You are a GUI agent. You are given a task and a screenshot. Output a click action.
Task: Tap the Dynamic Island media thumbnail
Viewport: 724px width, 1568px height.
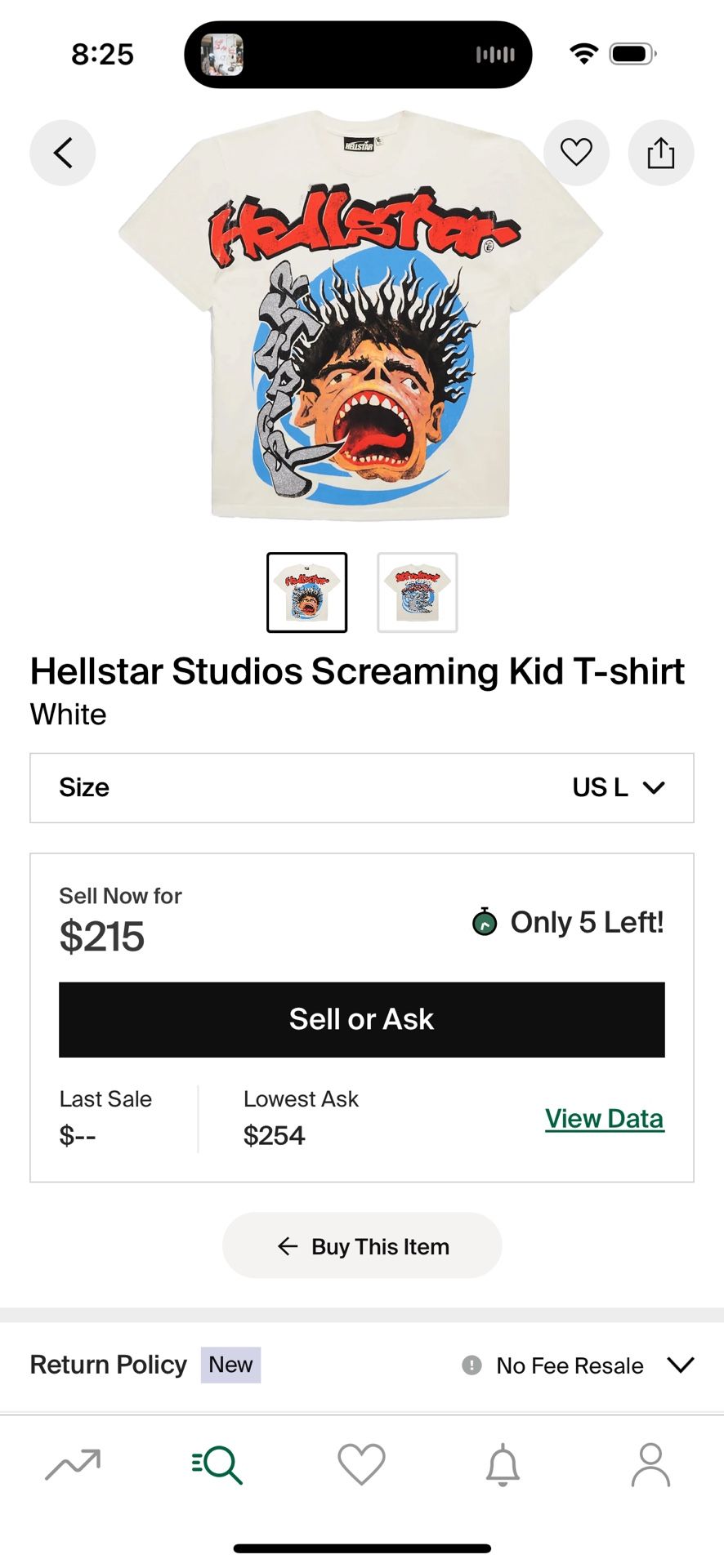pyautogui.click(x=222, y=55)
